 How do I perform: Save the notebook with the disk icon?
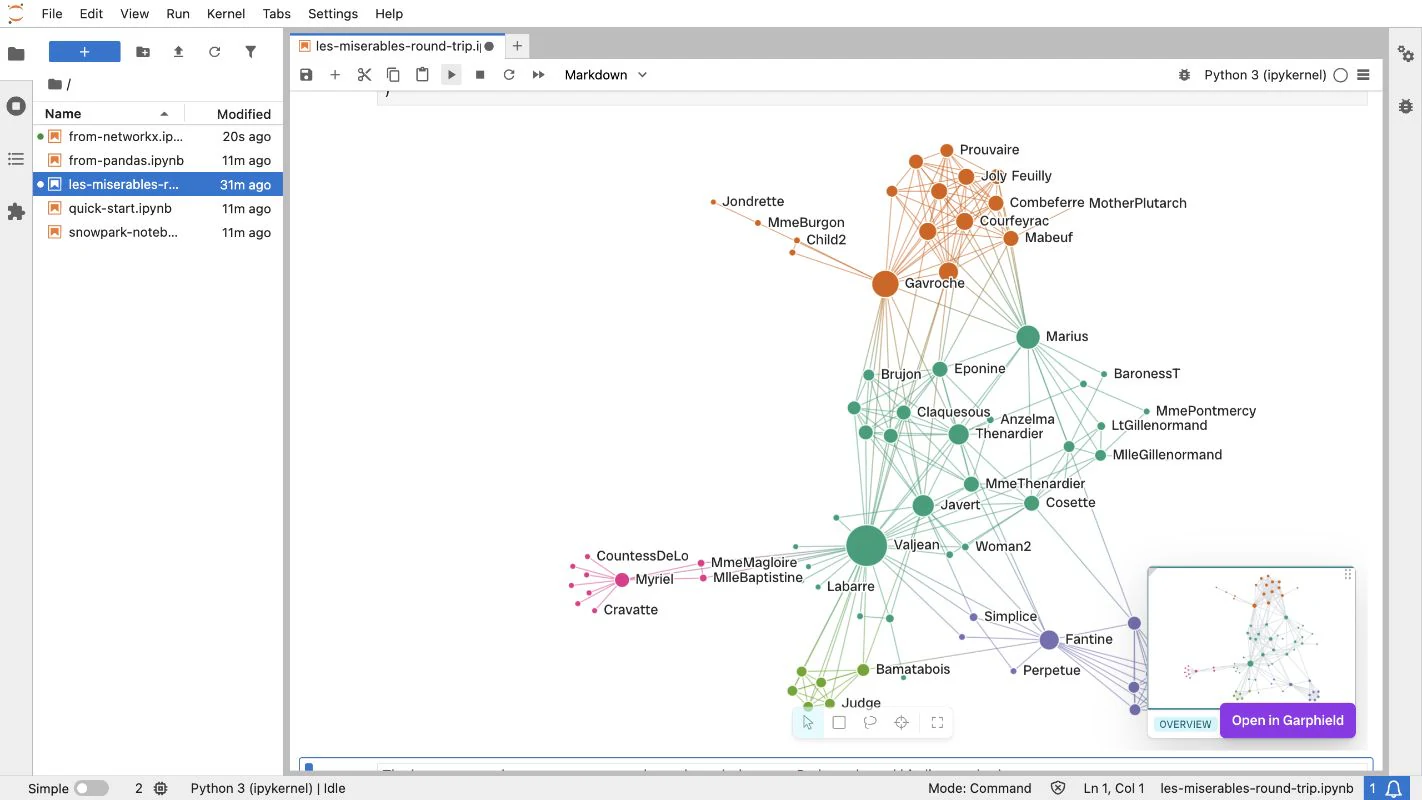point(306,75)
